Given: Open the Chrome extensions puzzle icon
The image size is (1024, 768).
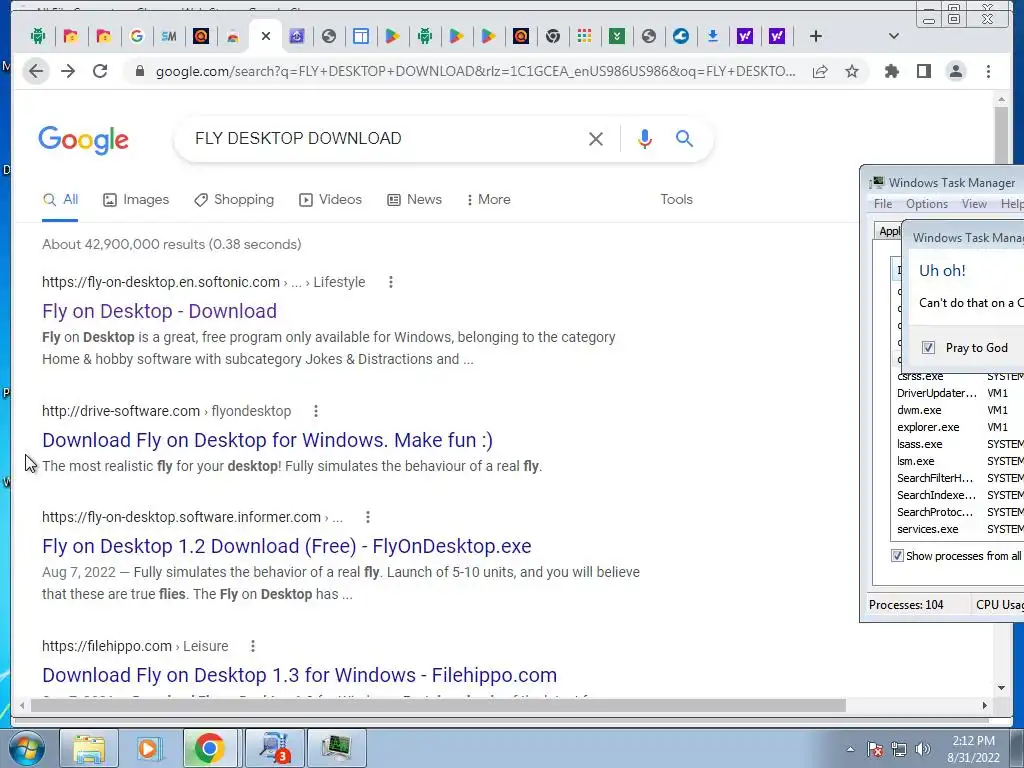Looking at the screenshot, I should (891, 71).
